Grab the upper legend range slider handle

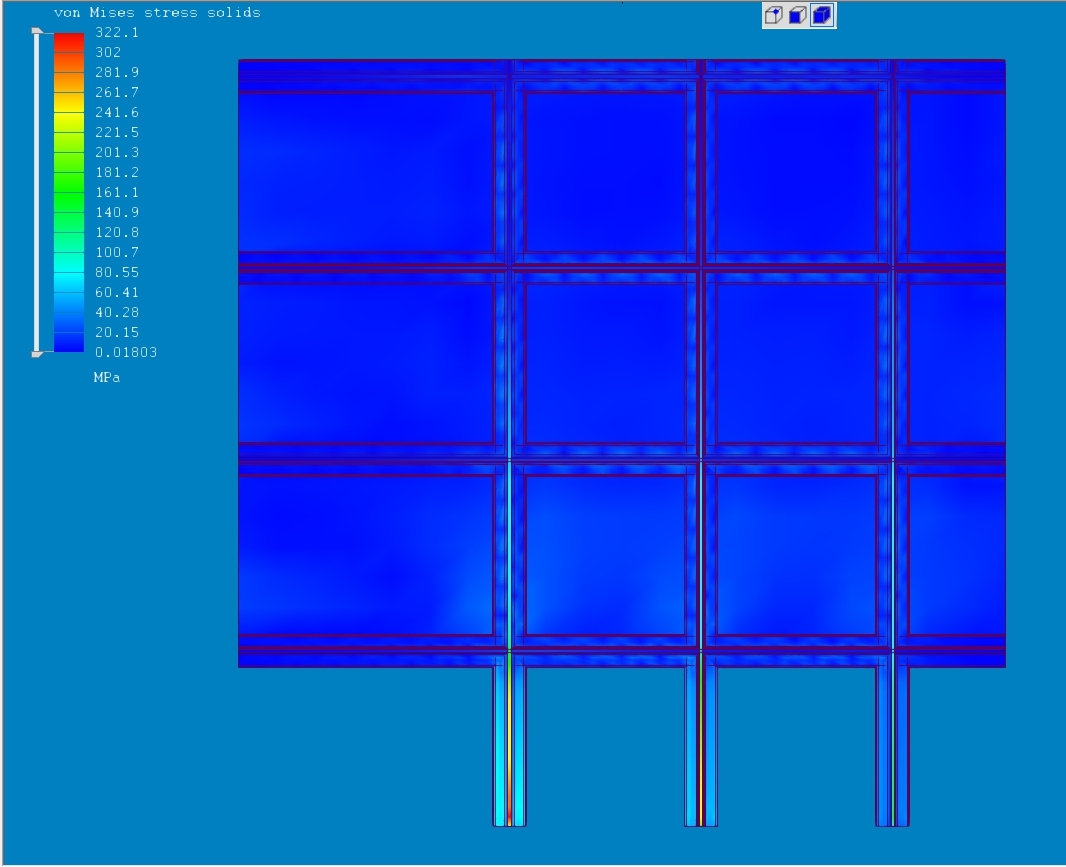point(37,31)
